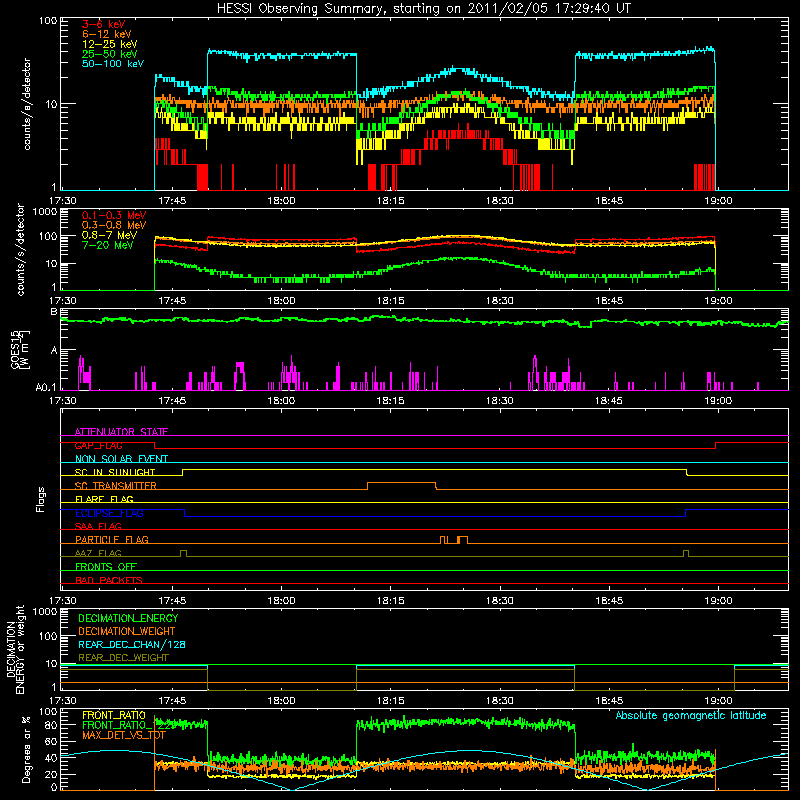Viewport: 800px width, 800px height.
Task: Click the counts/s/detector label of top panel
Action: [x=27, y=104]
